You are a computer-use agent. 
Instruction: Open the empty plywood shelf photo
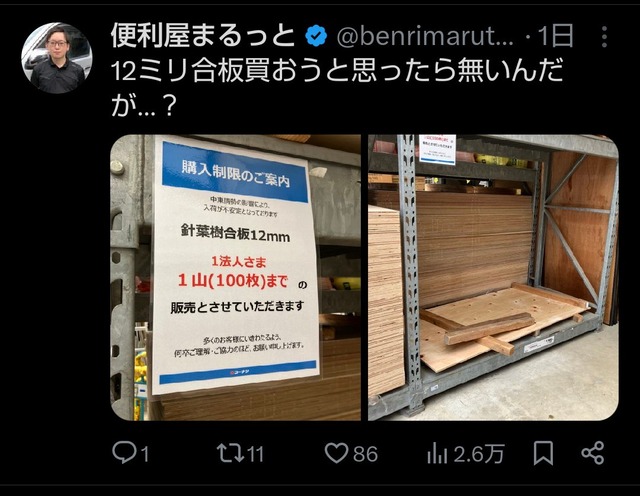tap(493, 278)
